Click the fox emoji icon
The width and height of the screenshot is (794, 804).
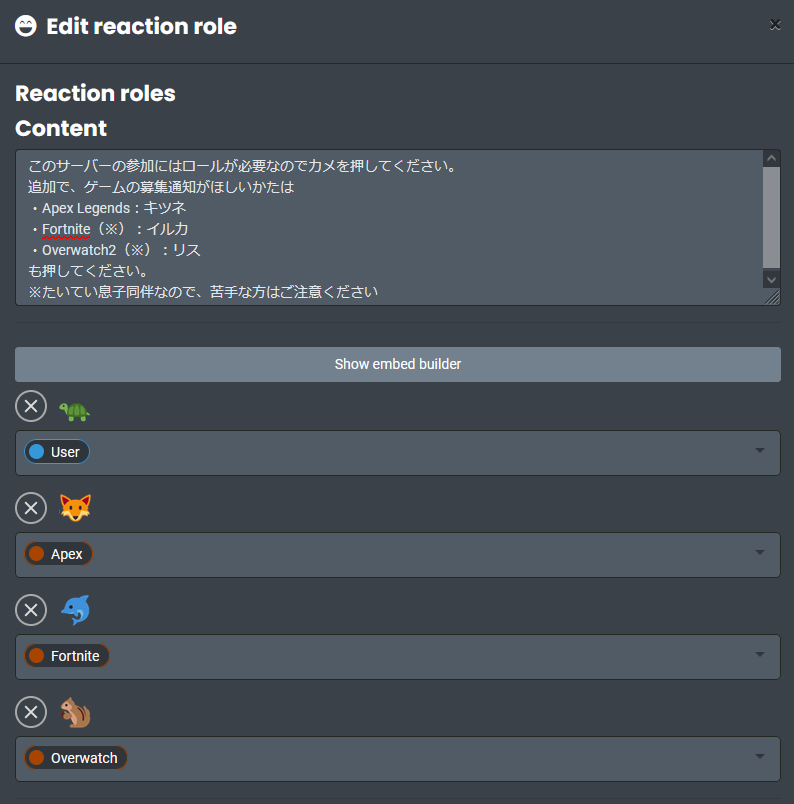74,508
